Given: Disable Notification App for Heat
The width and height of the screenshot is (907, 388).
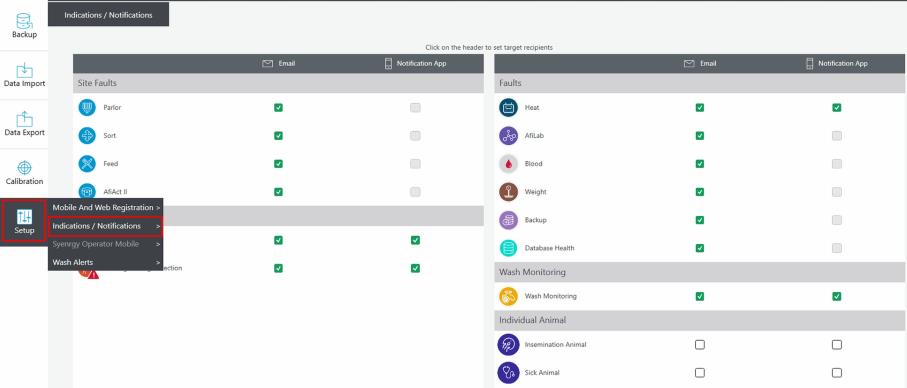Looking at the screenshot, I should point(836,108).
